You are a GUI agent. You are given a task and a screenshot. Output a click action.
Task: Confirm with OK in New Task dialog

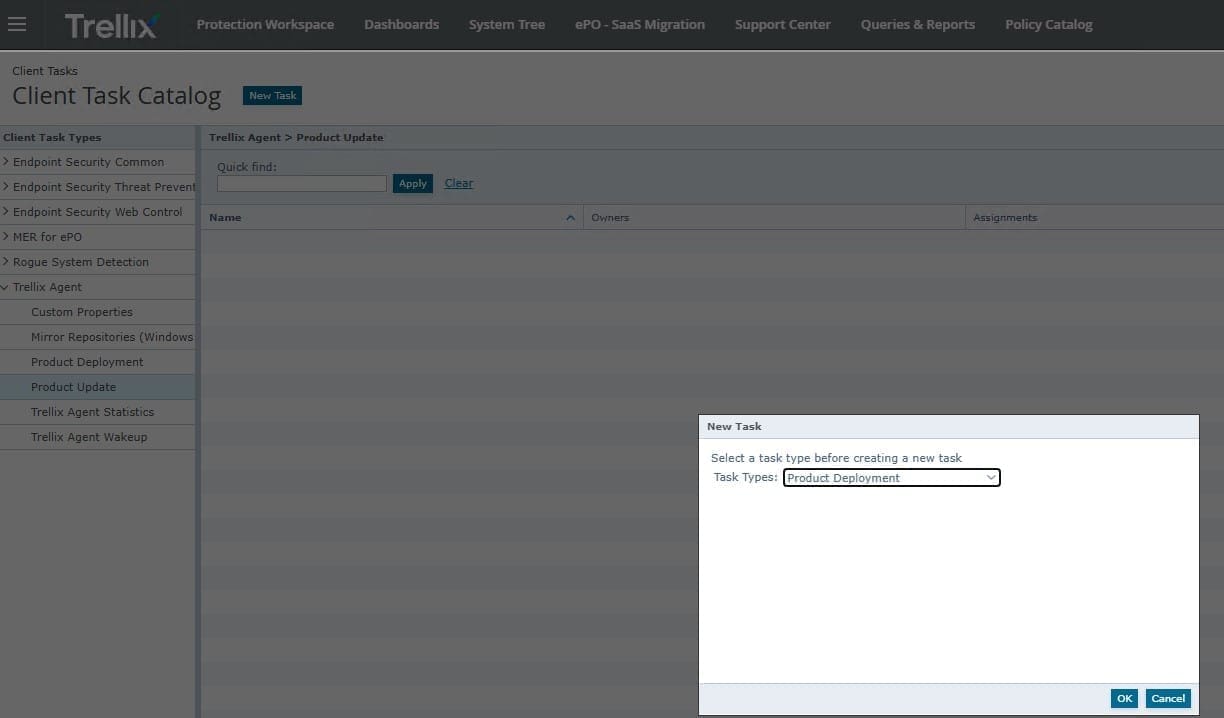point(1124,699)
